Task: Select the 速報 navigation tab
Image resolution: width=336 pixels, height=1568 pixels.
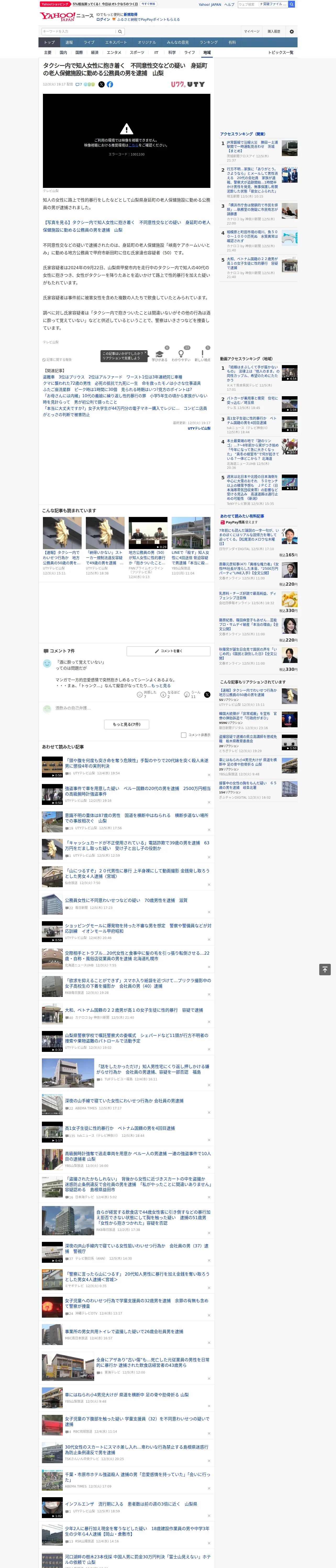Action: point(69,43)
